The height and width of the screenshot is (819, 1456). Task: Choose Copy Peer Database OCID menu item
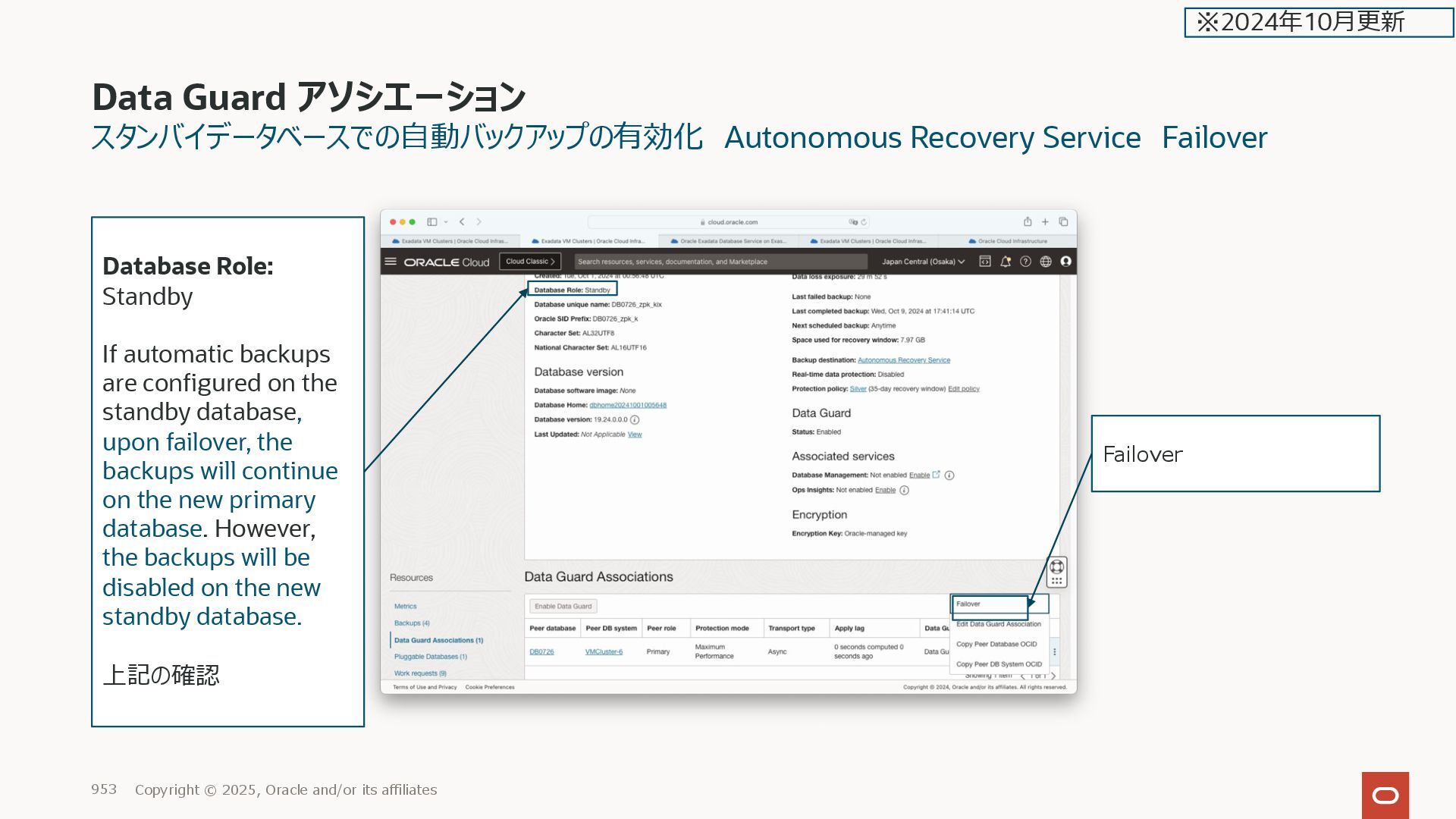click(996, 645)
